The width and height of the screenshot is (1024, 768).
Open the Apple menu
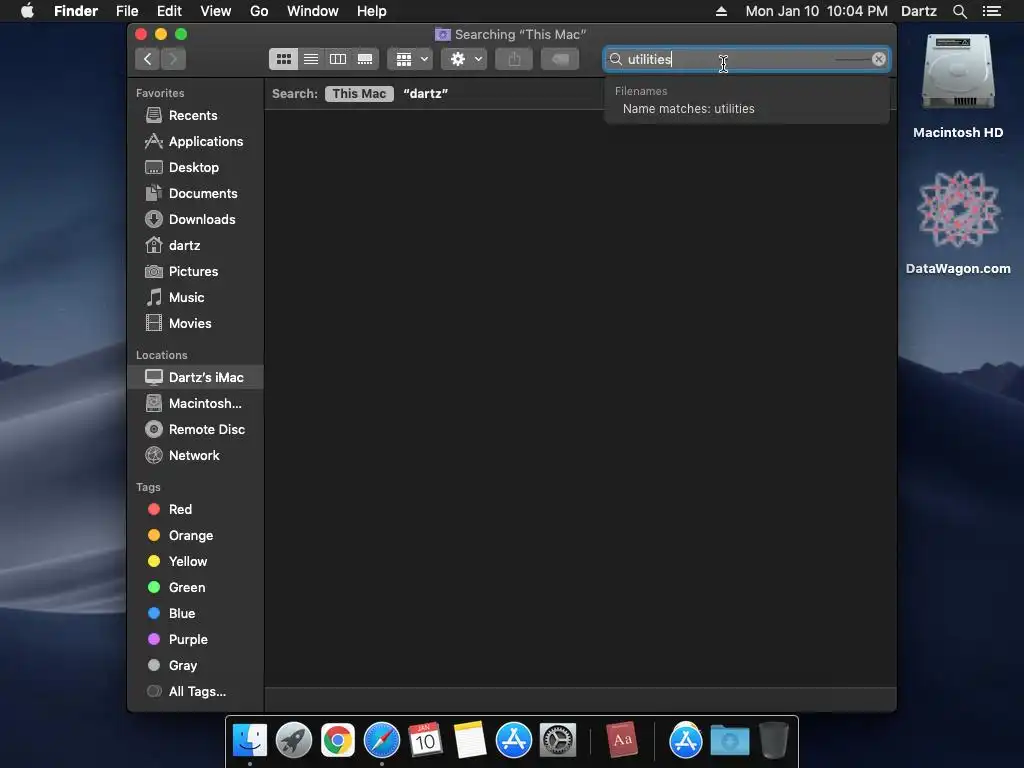pos(27,11)
